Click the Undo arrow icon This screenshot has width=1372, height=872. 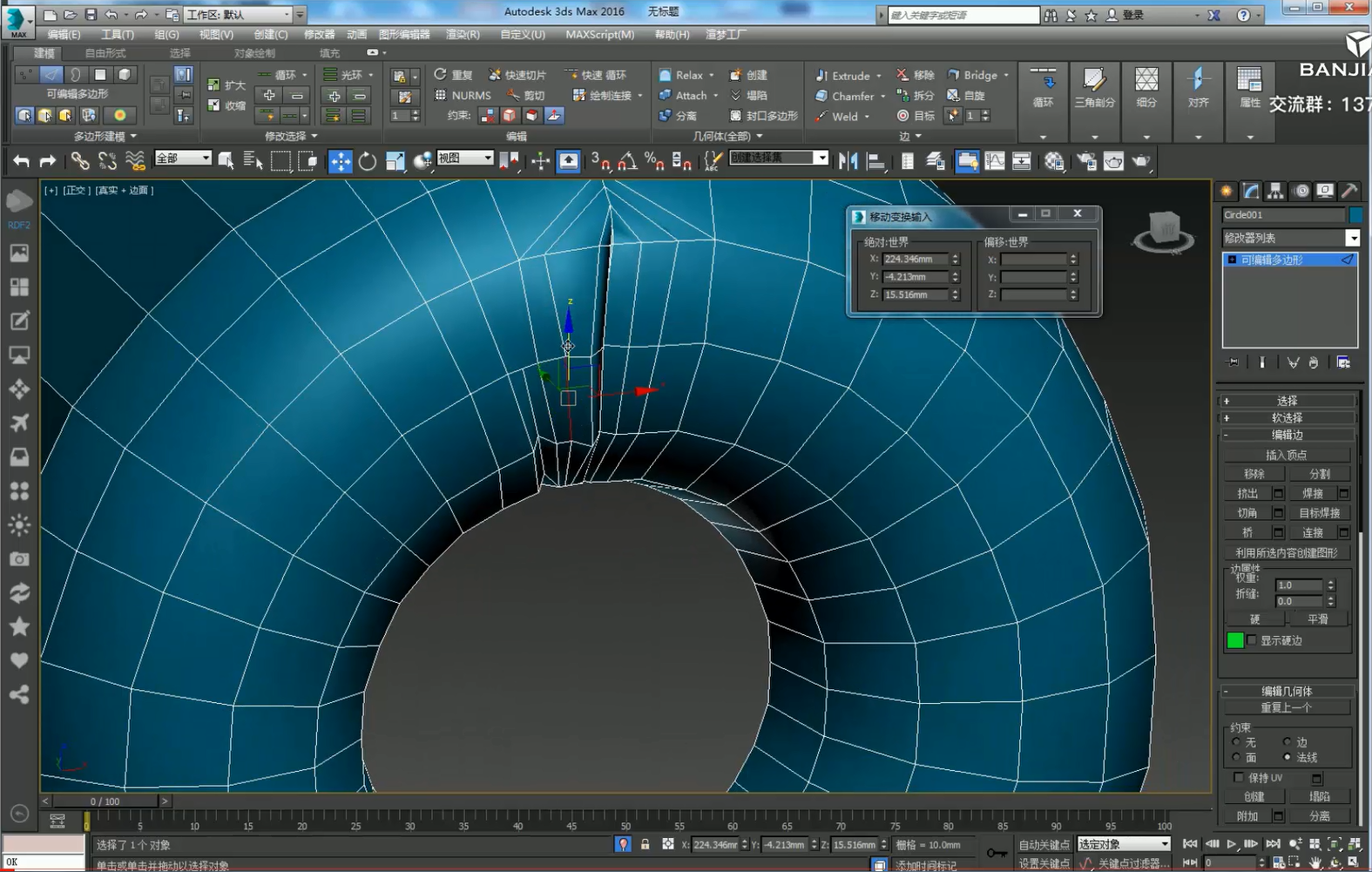tap(21, 161)
